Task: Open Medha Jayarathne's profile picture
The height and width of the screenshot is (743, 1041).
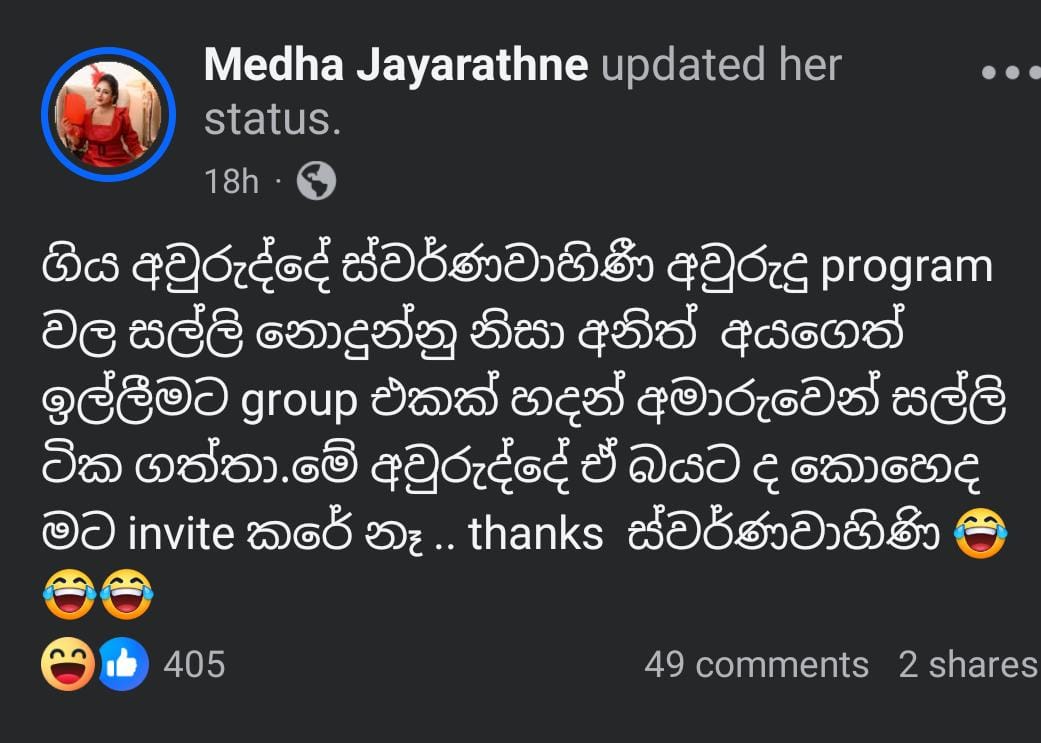Action: (x=108, y=115)
